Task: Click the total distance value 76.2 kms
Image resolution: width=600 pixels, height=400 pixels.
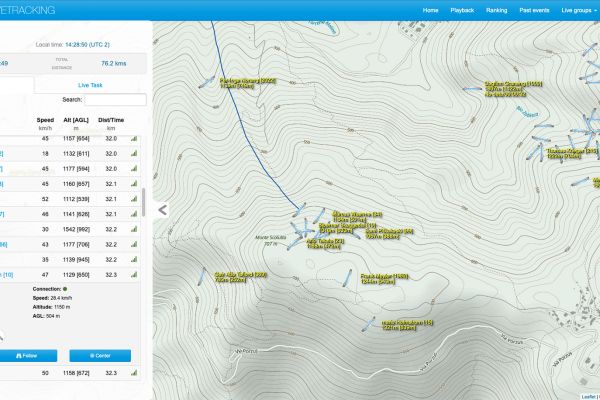Action: point(114,64)
